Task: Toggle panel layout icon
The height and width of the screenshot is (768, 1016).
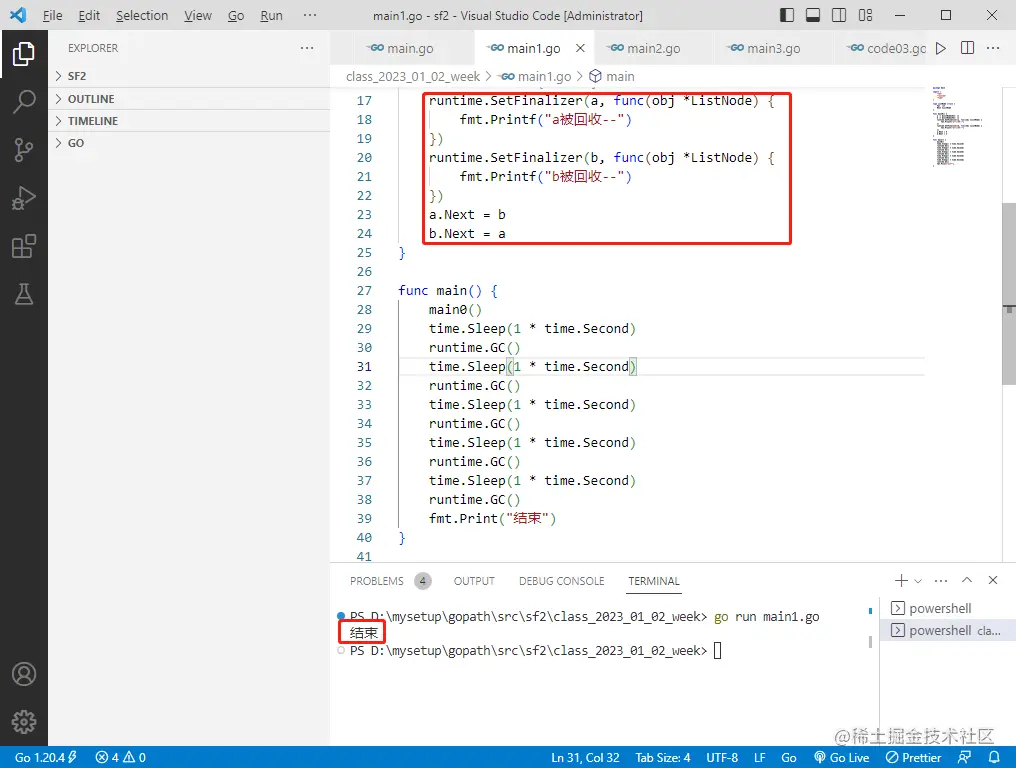Action: click(x=813, y=15)
